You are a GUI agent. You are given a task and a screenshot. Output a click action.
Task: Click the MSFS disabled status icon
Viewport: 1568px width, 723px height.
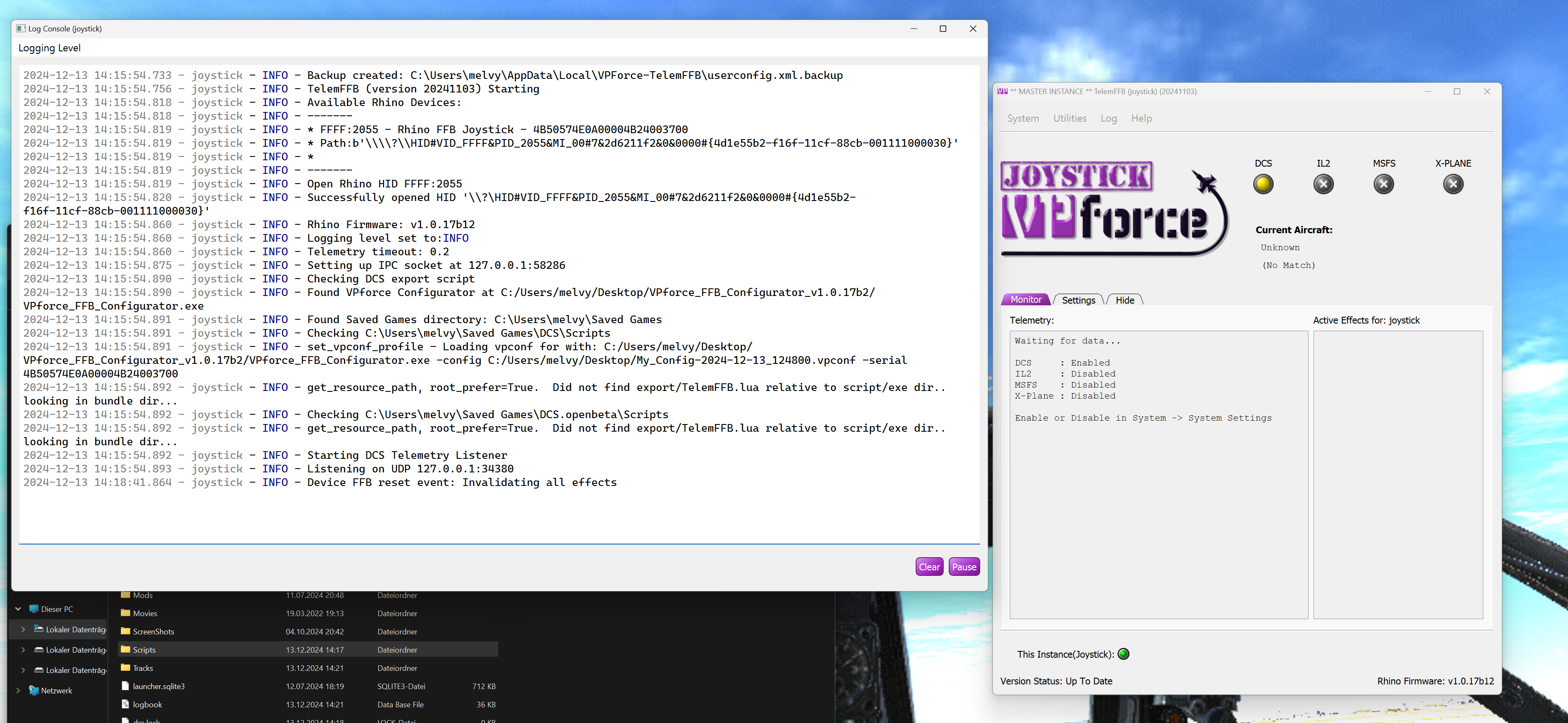click(x=1384, y=184)
